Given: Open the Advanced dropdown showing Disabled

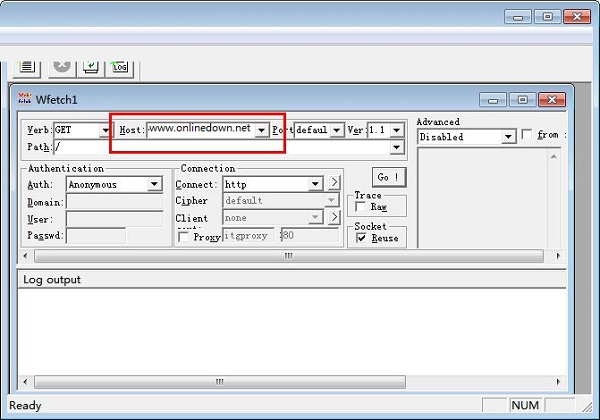Looking at the screenshot, I should (508, 137).
